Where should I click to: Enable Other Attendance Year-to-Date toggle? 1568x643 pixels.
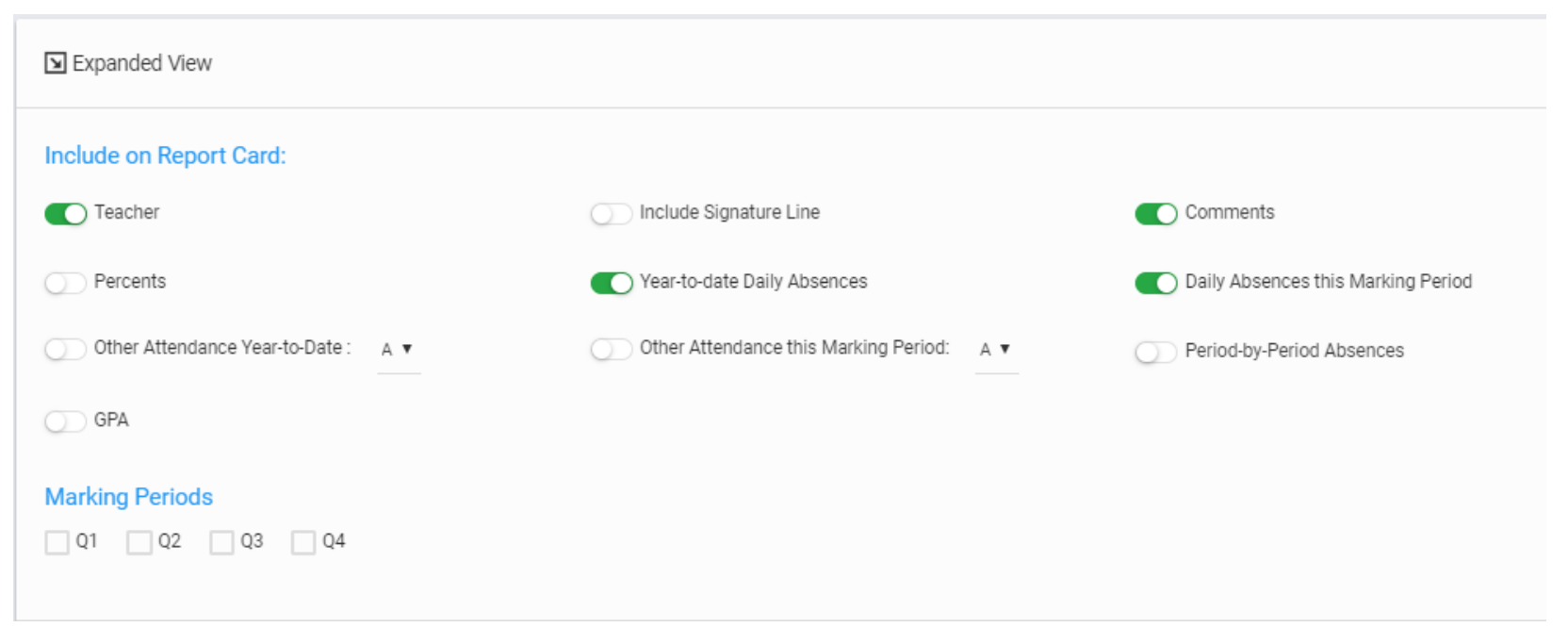pos(65,350)
